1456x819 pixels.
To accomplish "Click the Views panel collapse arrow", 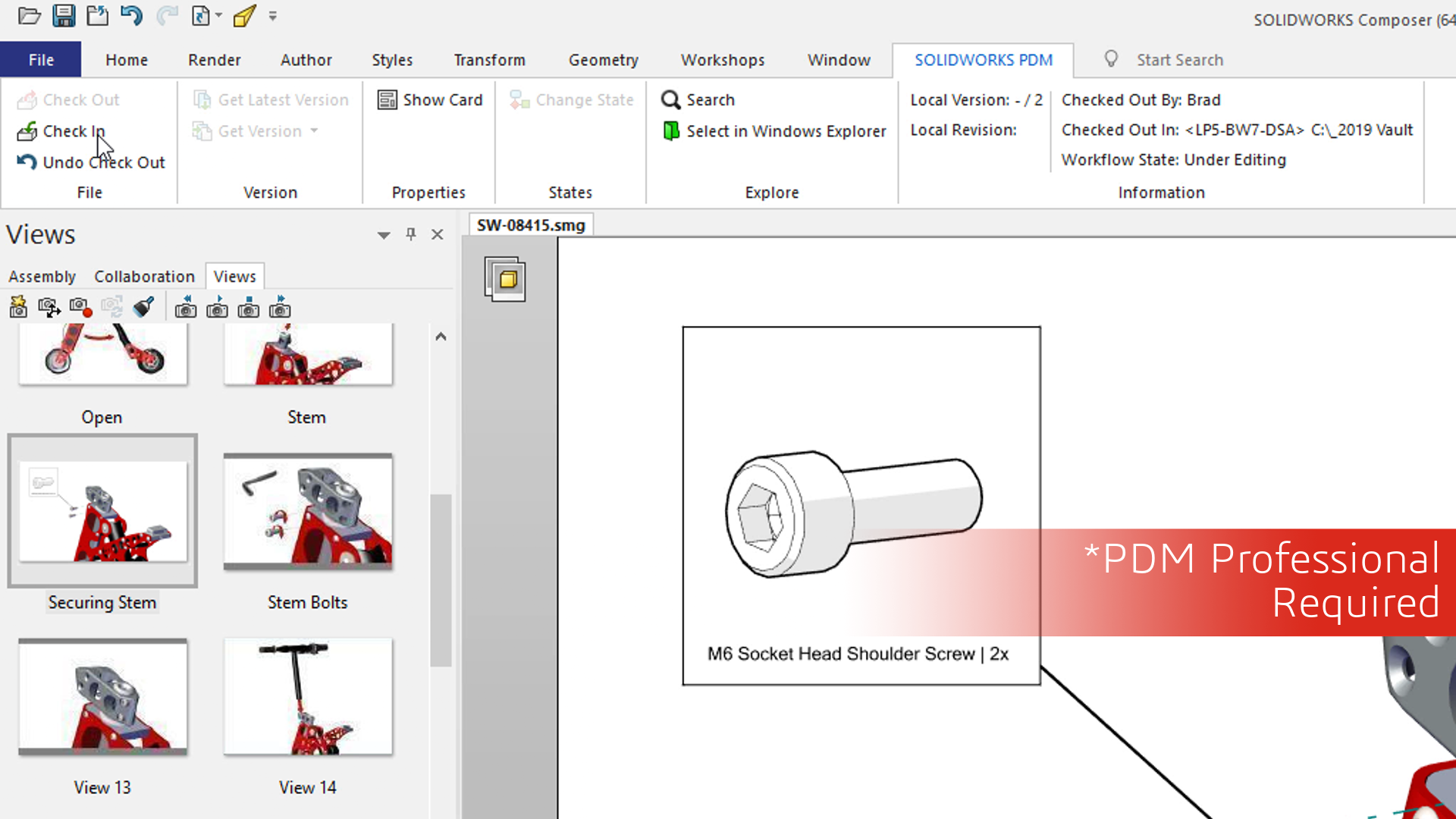I will [x=382, y=234].
